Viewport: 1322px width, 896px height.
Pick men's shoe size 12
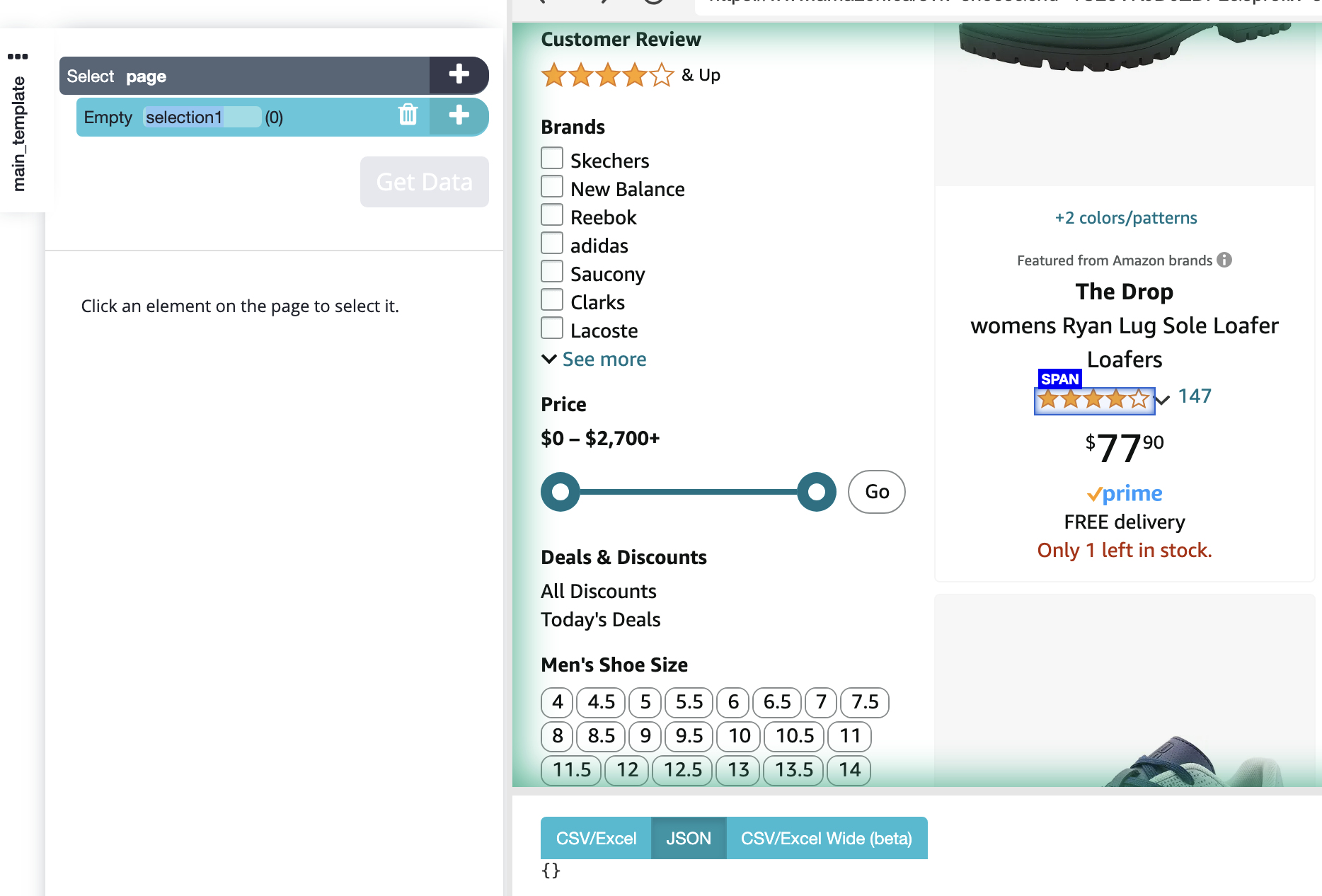[627, 770]
